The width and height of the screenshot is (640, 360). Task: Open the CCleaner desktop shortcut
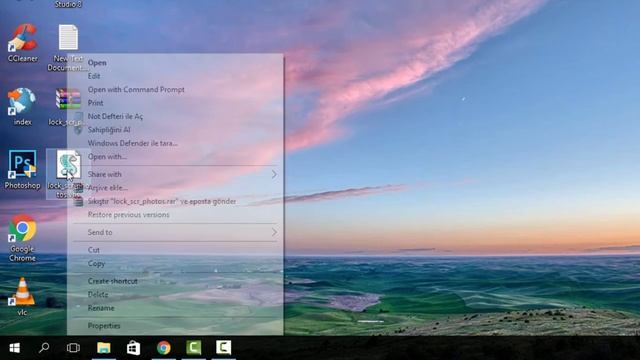pos(22,43)
